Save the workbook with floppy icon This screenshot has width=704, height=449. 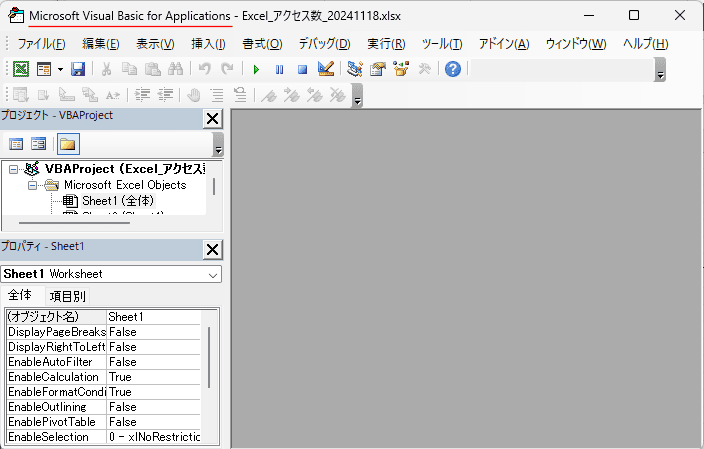(x=78, y=69)
